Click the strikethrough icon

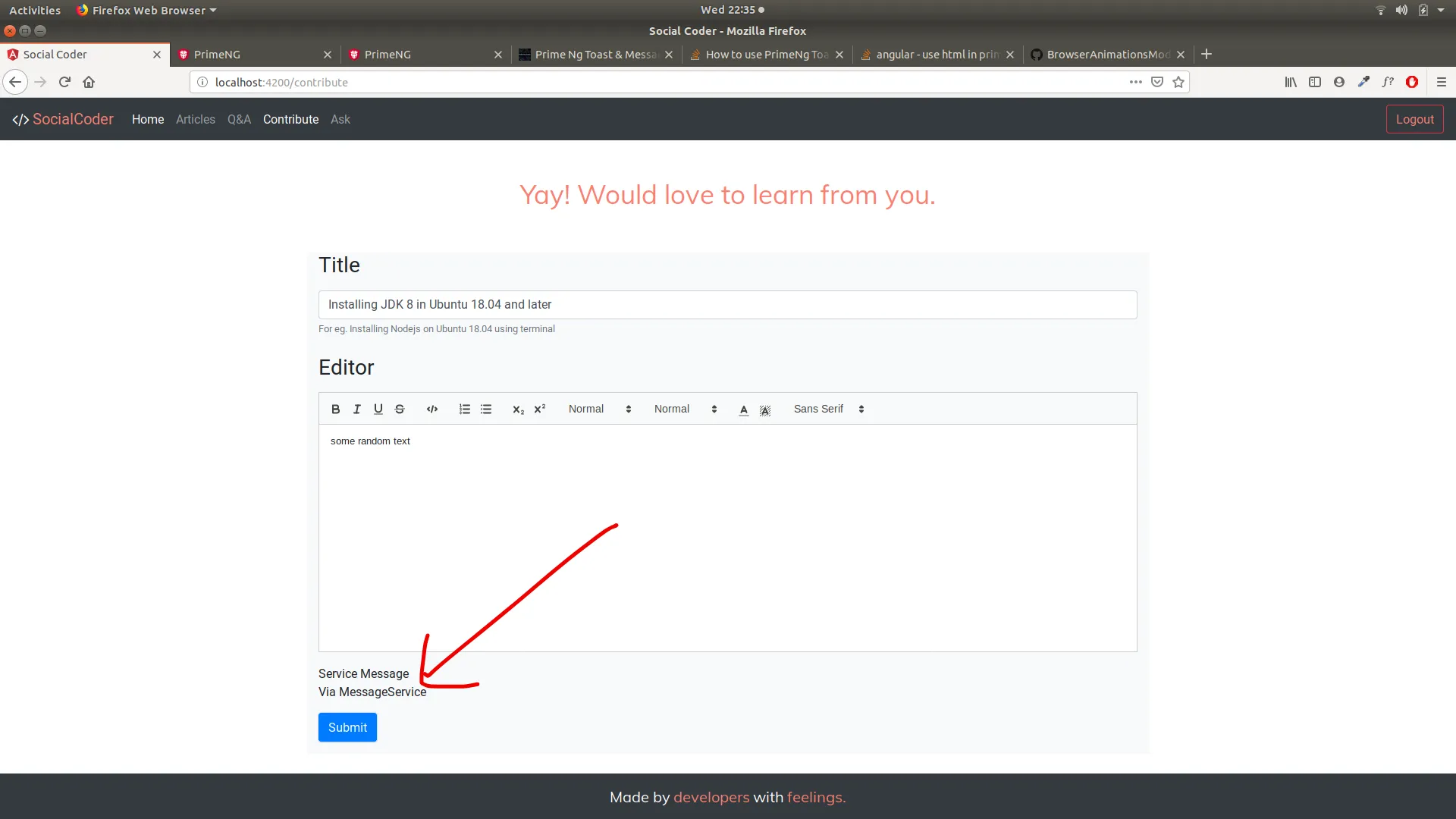[x=400, y=409]
